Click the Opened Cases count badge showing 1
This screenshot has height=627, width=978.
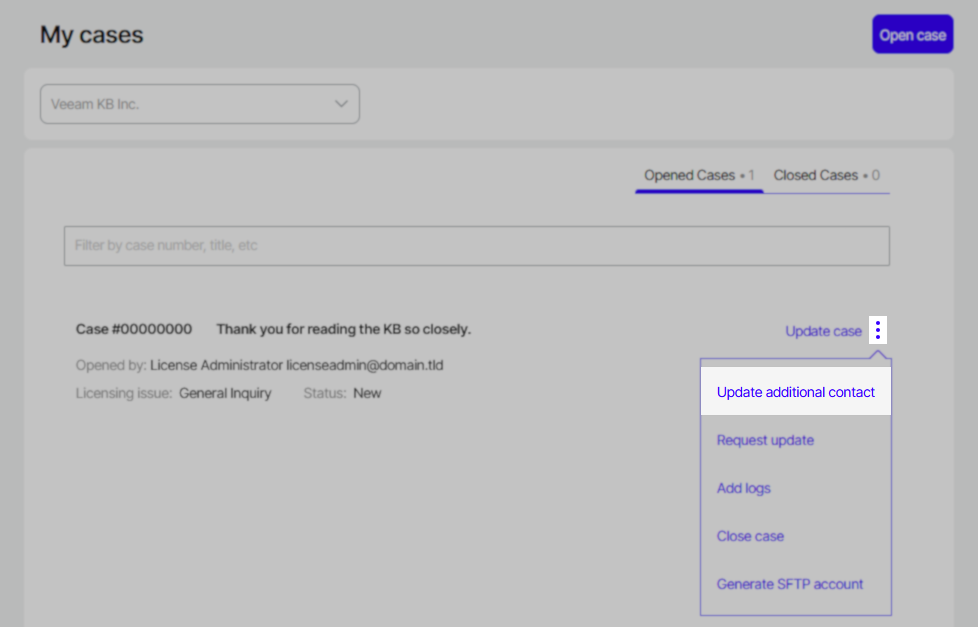click(750, 174)
